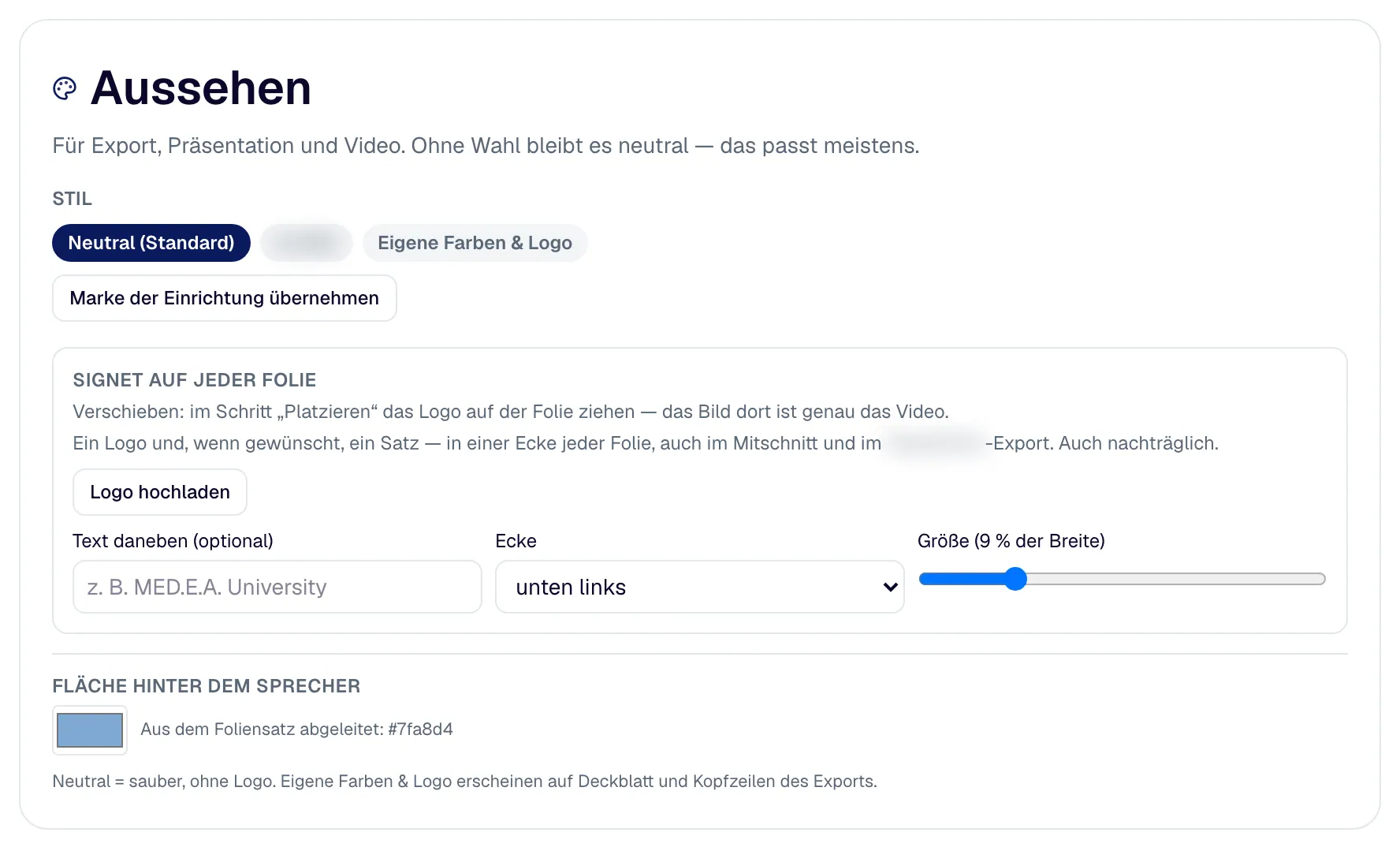Click the text 'Aus dem Foliensatz abgeleitet: #7fa8d4'
Viewport: 1400px width, 847px height.
pyautogui.click(x=296, y=729)
